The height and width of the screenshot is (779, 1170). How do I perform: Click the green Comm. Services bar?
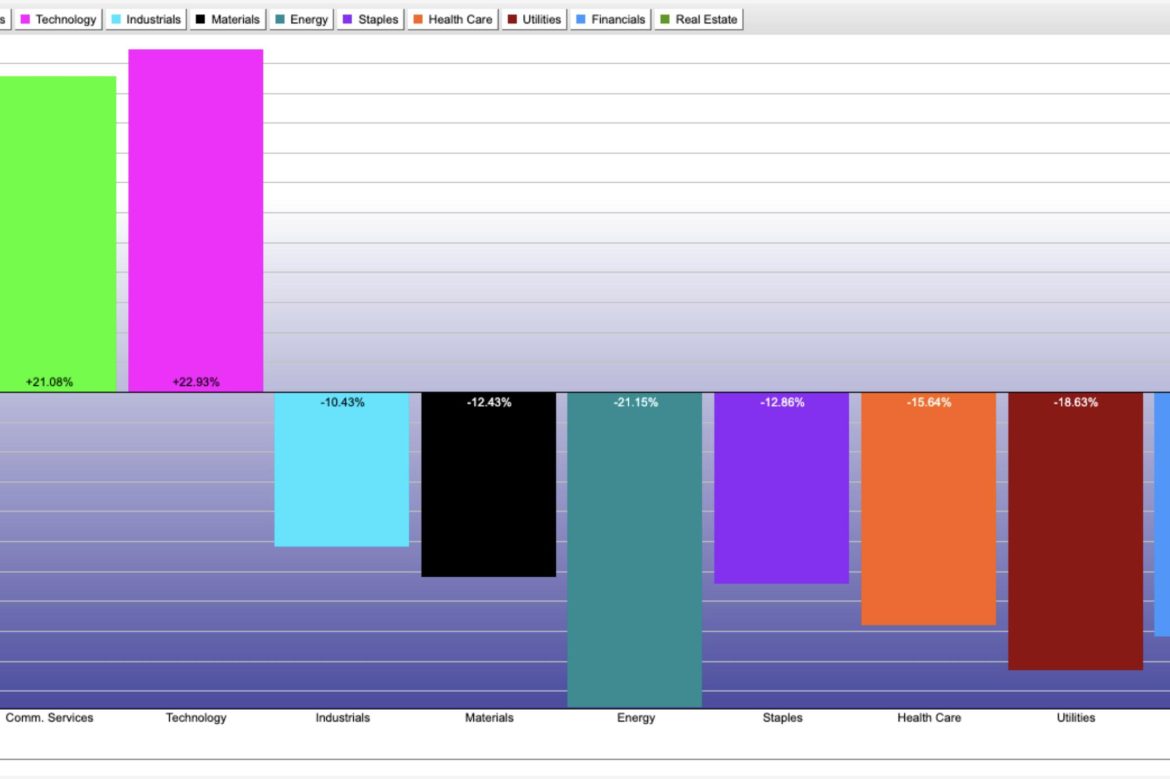[x=57, y=234]
